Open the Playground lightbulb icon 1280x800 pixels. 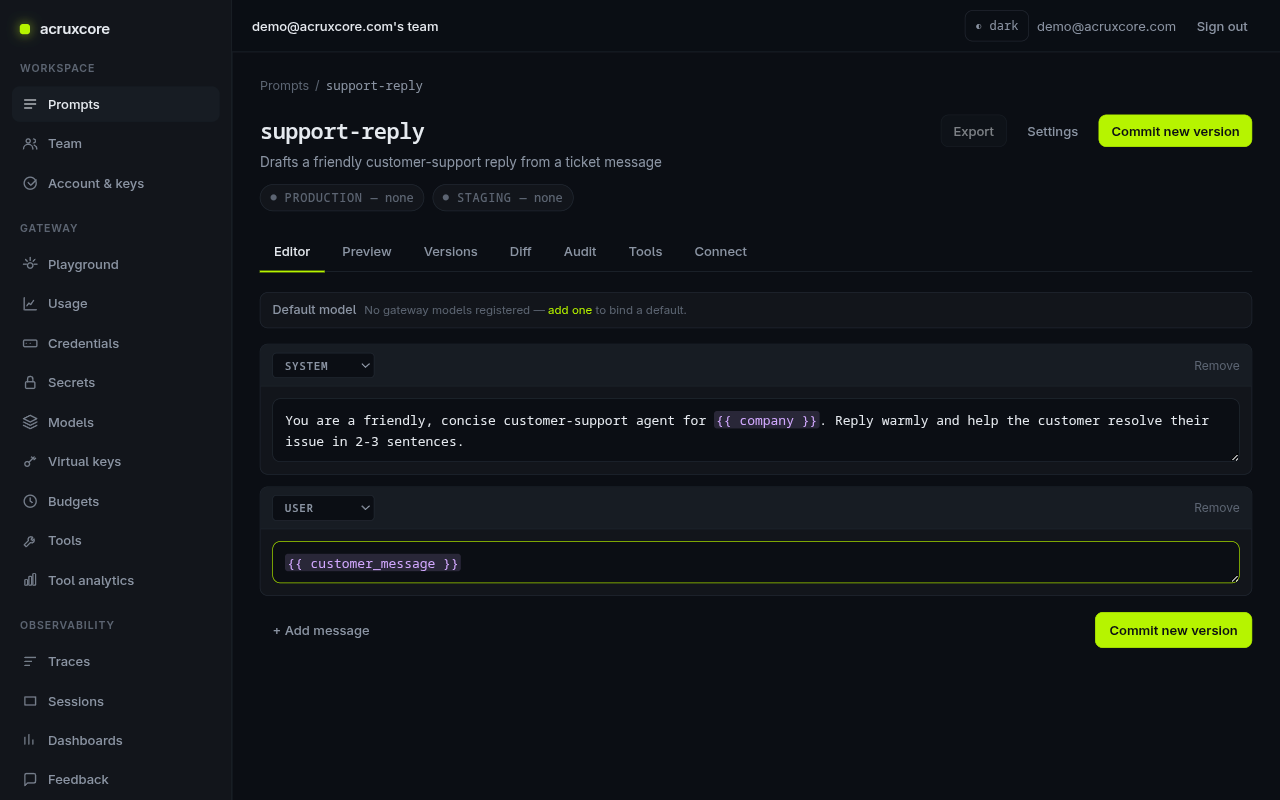click(x=30, y=264)
